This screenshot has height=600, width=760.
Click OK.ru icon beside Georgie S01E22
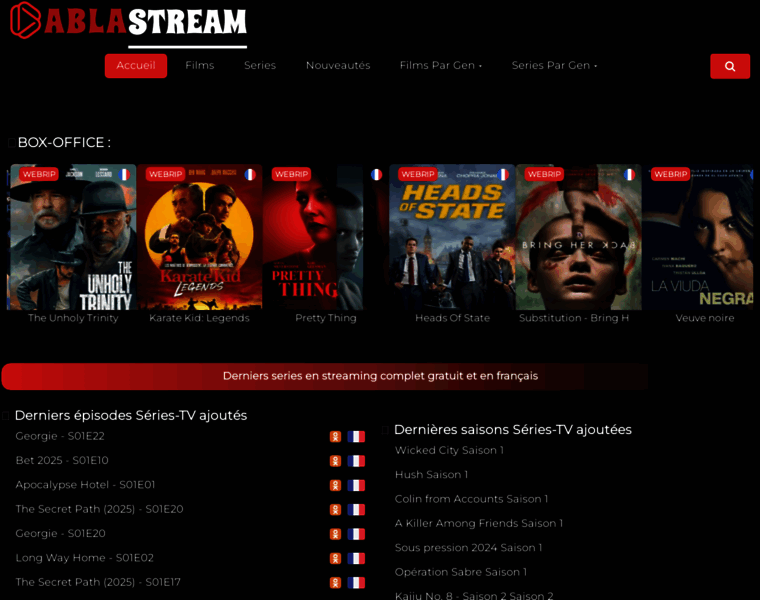pyautogui.click(x=335, y=437)
